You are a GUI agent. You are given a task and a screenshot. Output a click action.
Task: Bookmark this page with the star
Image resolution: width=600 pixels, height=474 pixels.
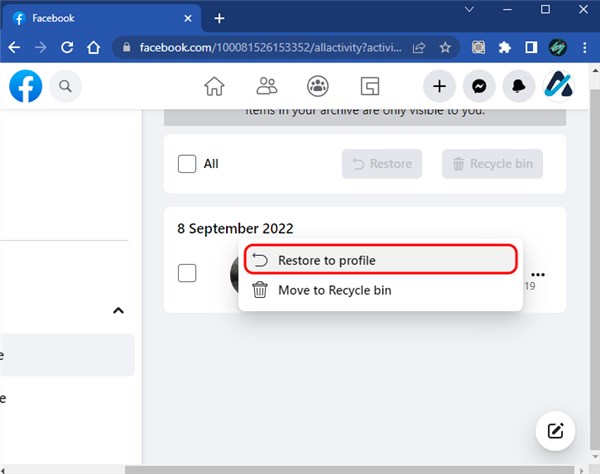[445, 47]
